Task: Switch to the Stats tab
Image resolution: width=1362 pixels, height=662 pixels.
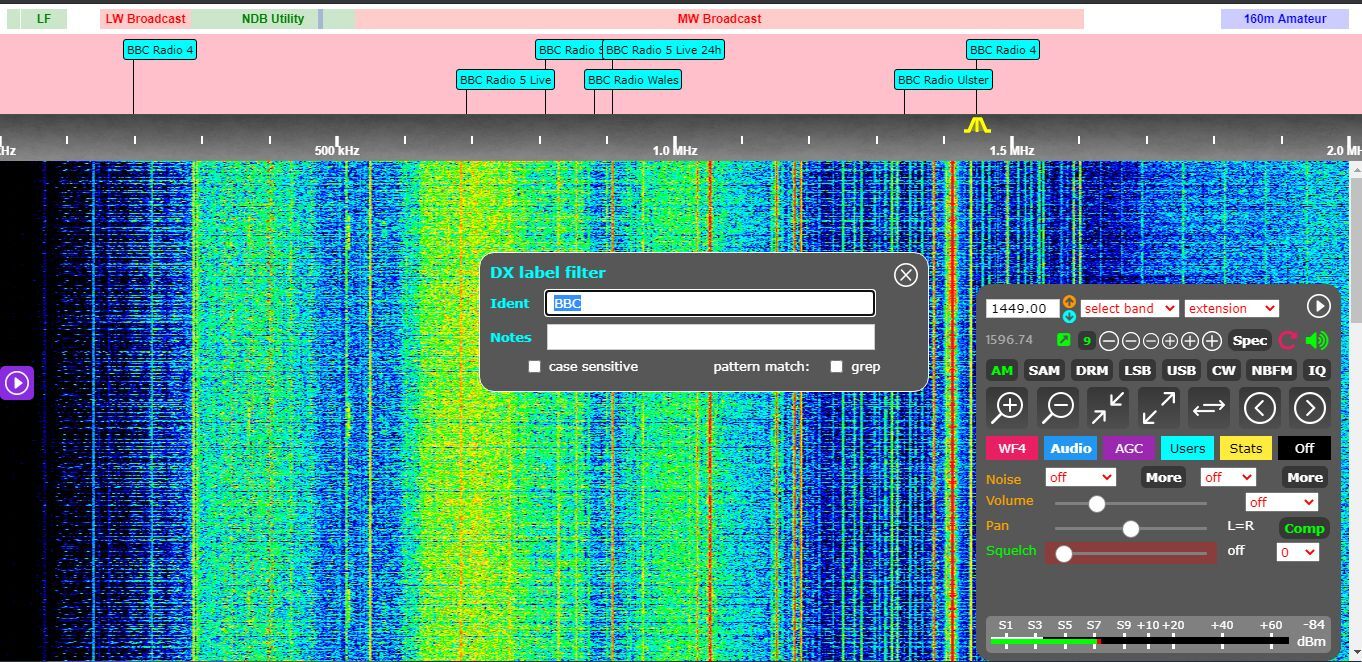Action: point(1245,448)
